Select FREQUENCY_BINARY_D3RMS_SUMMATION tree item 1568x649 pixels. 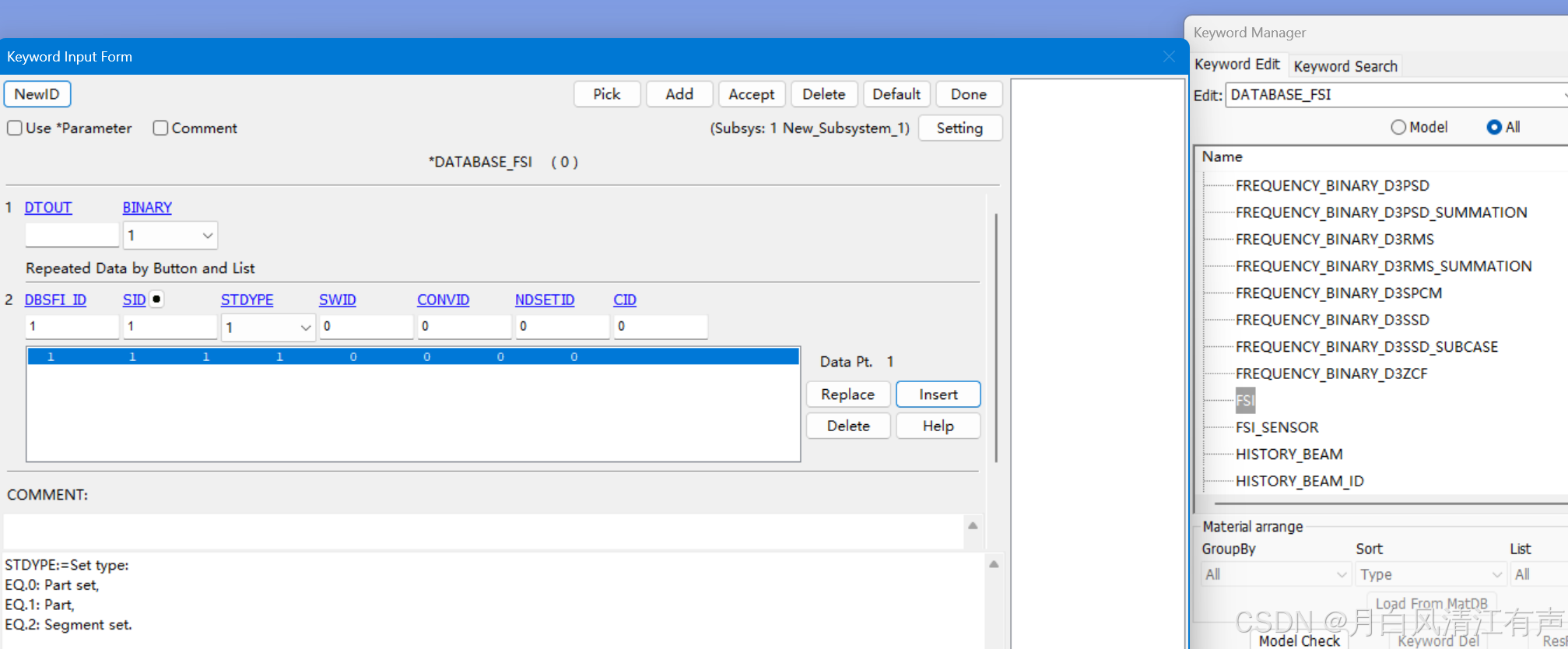click(x=1384, y=266)
